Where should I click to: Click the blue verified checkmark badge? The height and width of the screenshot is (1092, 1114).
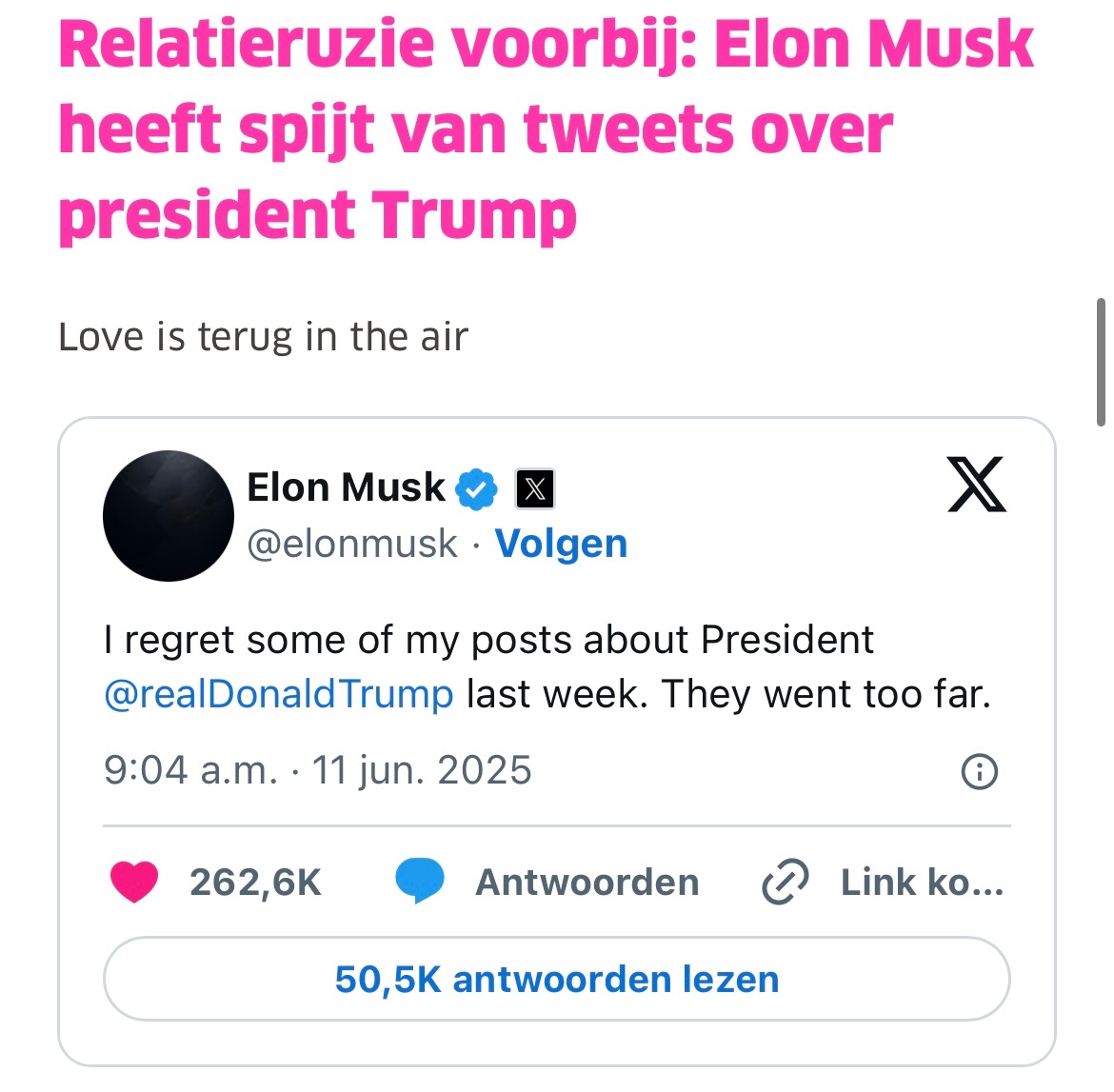click(477, 489)
